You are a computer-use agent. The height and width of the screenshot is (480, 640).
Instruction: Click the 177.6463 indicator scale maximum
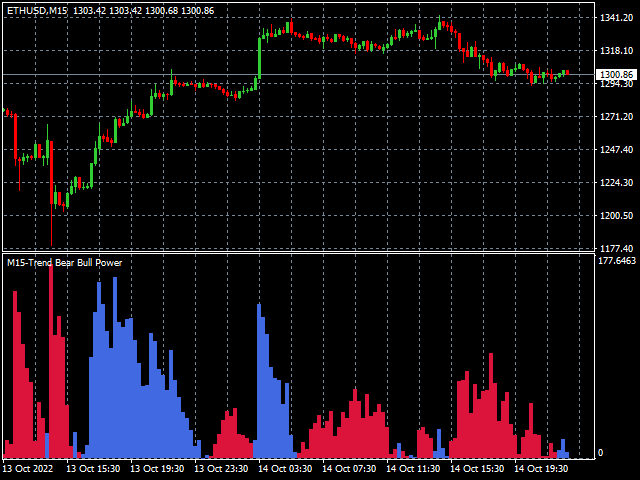pos(616,261)
